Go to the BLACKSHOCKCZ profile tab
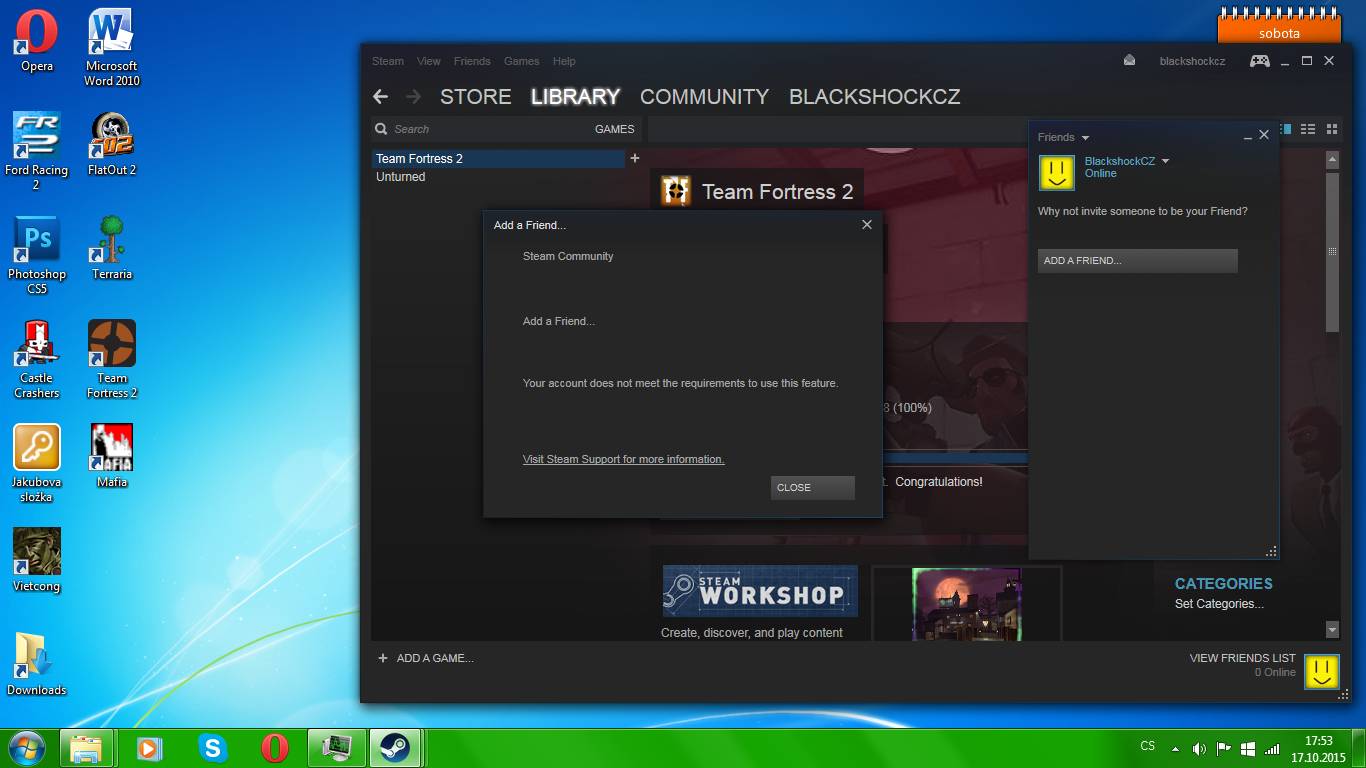The width and height of the screenshot is (1366, 768). [x=875, y=97]
